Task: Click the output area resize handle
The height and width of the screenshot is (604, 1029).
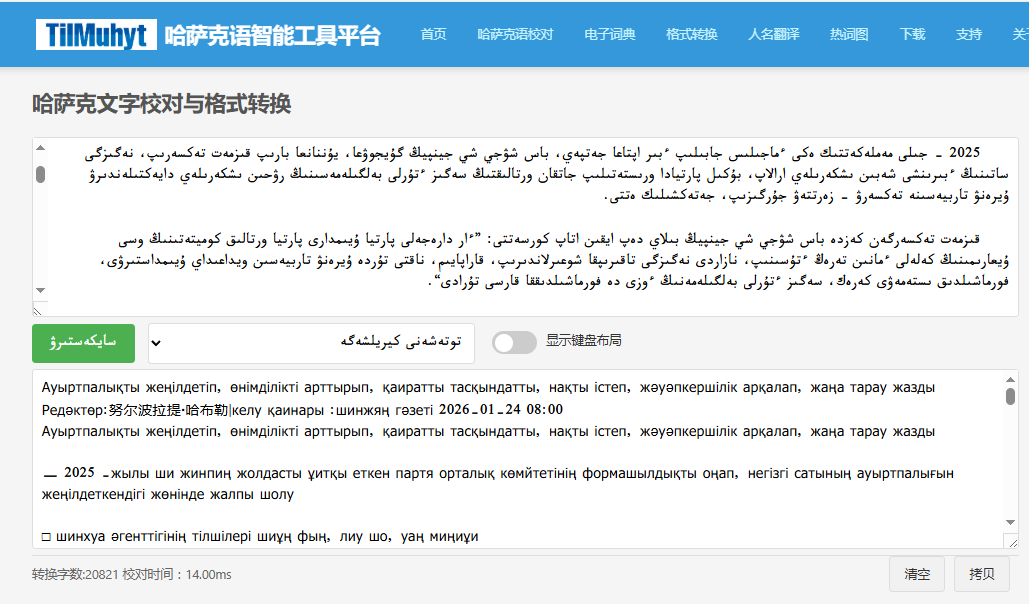Action: 1011,541
